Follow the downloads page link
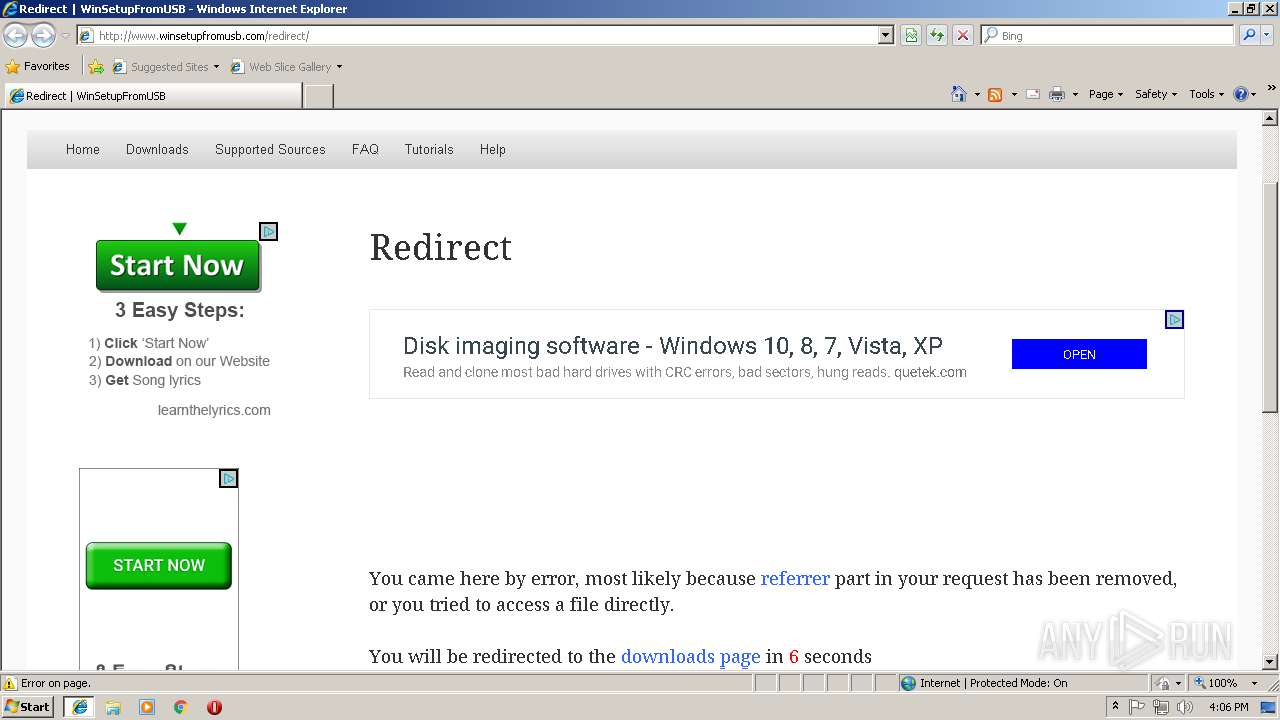 [691, 656]
